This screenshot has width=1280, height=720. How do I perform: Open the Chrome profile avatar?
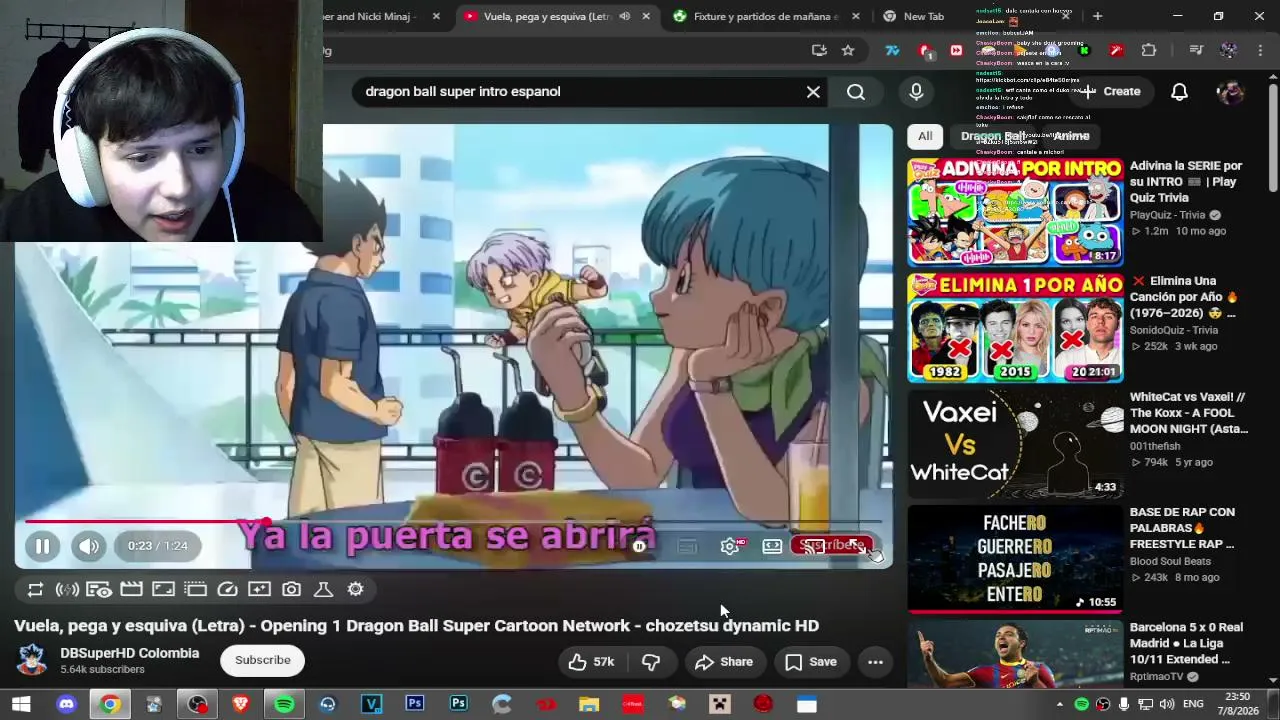(1229, 50)
